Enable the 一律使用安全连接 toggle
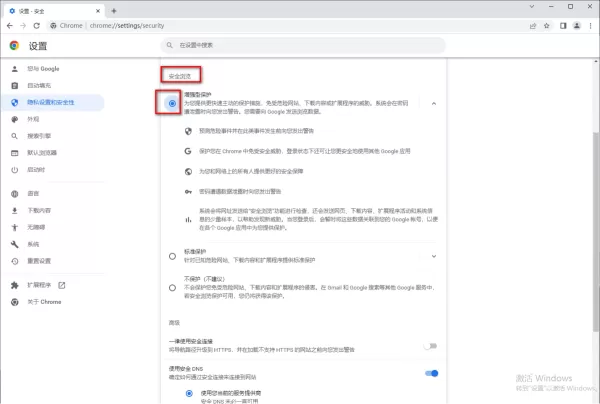 pyautogui.click(x=430, y=346)
